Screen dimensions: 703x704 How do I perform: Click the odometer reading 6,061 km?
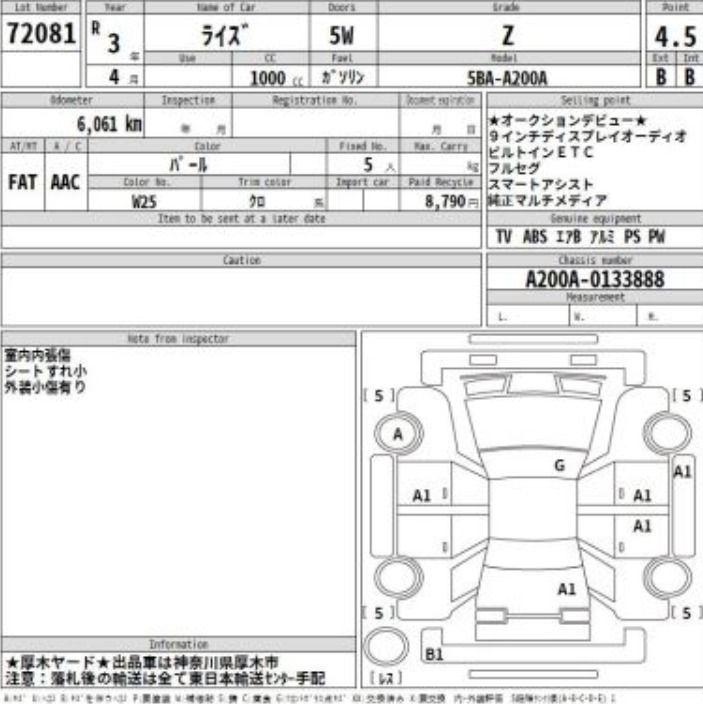pos(109,123)
